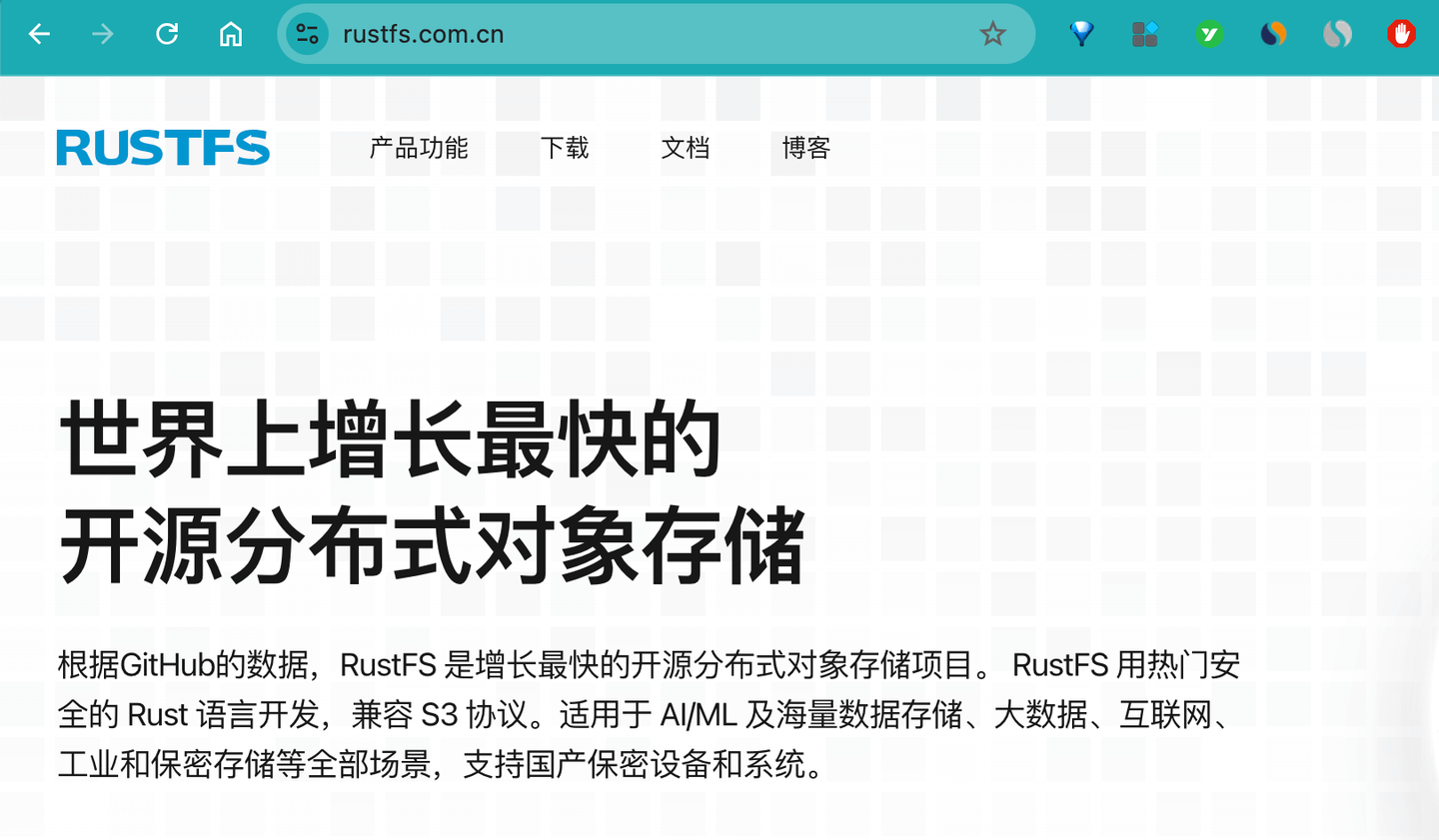Screen dimensions: 1439x840
Task: Click the GitHub mention in the description text
Action: tap(164, 664)
